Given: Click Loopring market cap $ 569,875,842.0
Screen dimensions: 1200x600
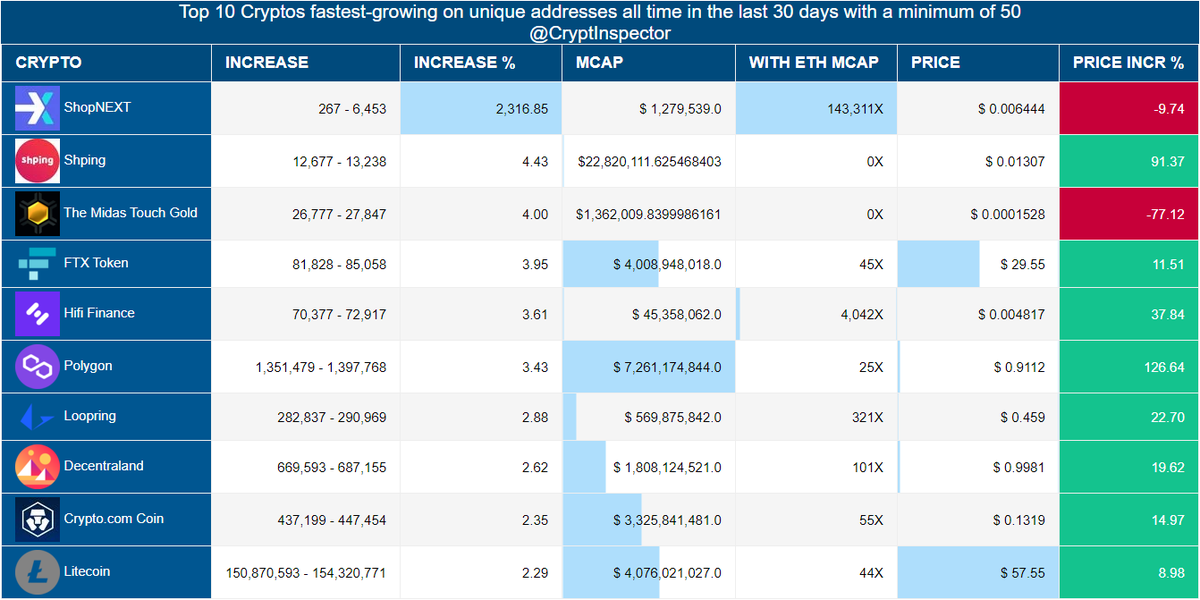Looking at the screenshot, I should (673, 418).
